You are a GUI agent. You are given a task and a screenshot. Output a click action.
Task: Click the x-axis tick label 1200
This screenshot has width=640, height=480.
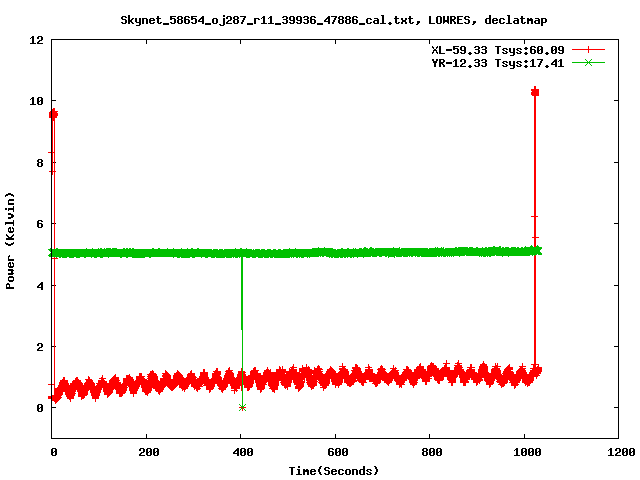(x=621, y=452)
